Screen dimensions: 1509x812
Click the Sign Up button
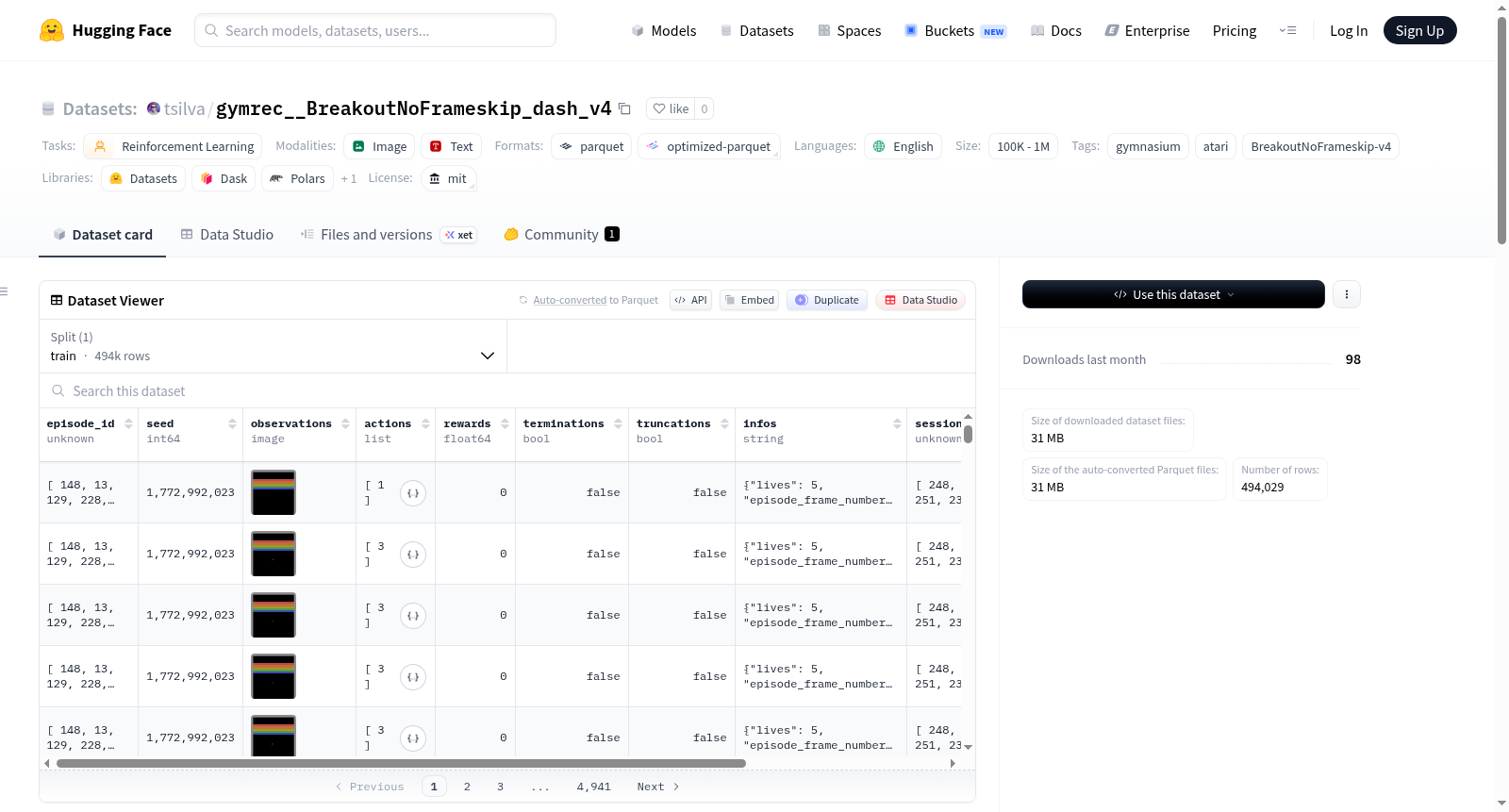(1419, 31)
